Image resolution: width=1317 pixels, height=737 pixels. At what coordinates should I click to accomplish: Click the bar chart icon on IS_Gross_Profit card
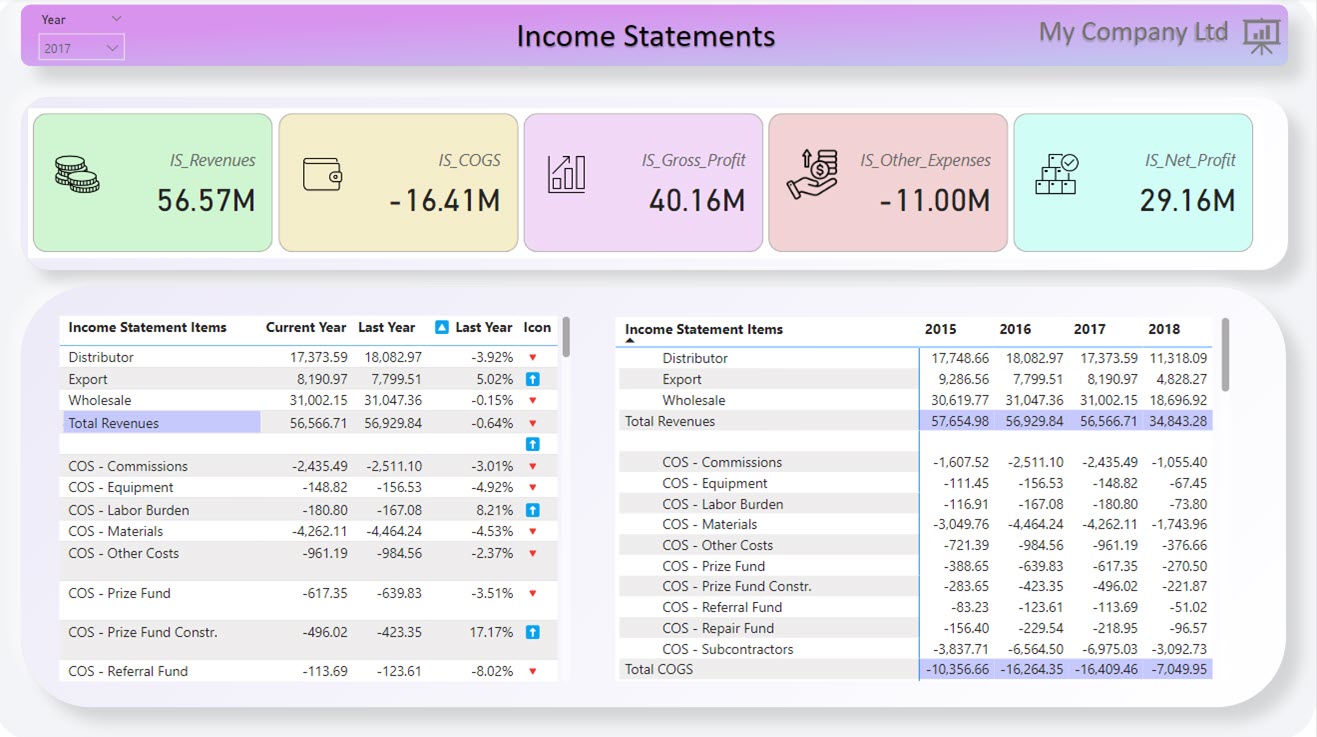coord(566,173)
